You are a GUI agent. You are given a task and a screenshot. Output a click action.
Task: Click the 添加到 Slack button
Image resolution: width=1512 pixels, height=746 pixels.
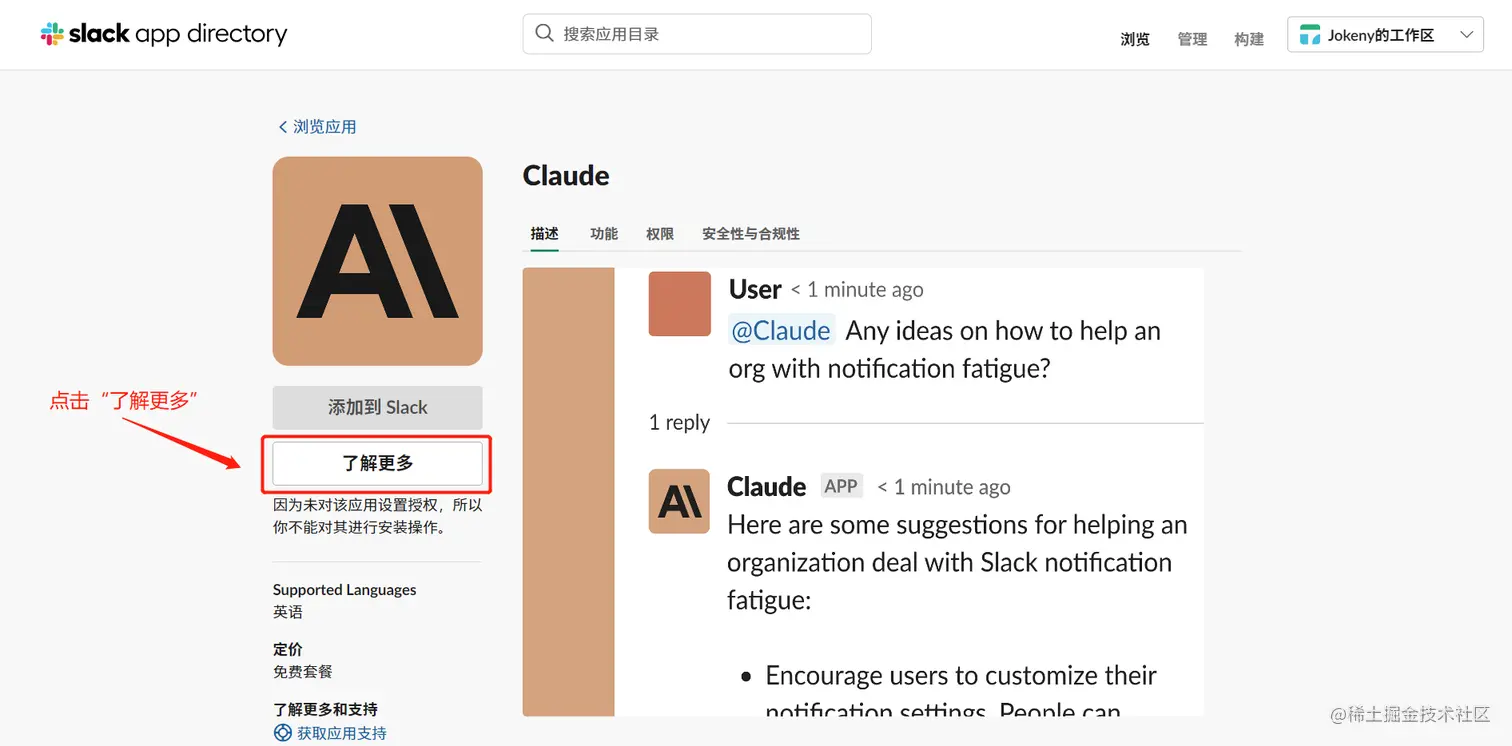(x=378, y=407)
